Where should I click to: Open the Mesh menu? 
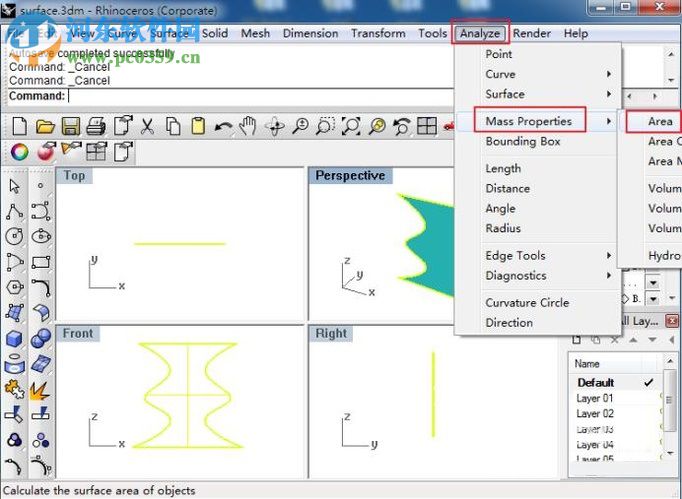(255, 33)
